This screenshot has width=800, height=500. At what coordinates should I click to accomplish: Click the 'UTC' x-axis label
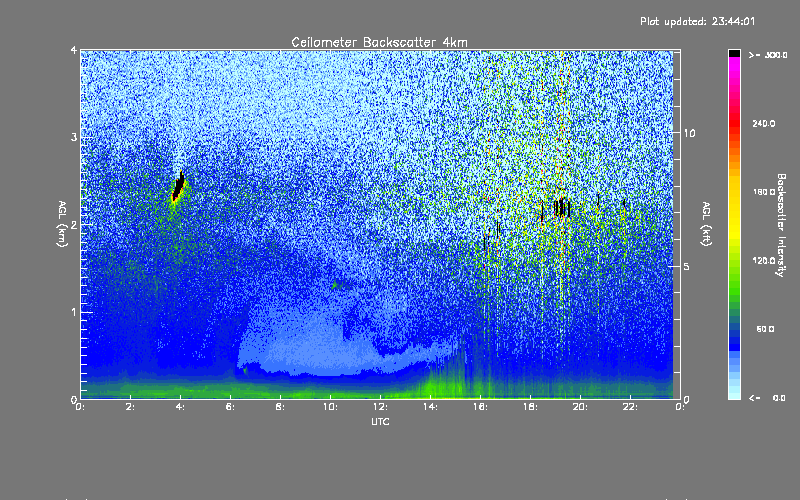click(380, 421)
